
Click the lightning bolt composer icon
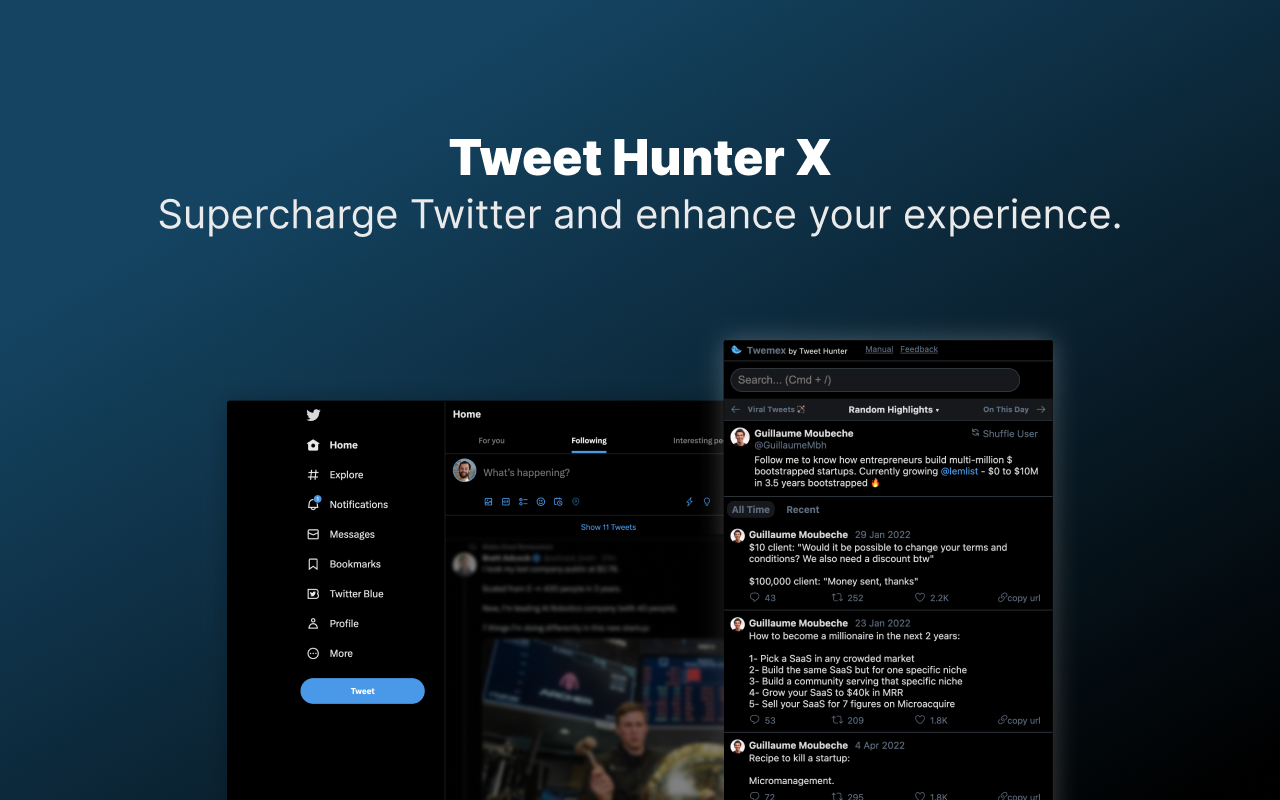[x=689, y=502]
